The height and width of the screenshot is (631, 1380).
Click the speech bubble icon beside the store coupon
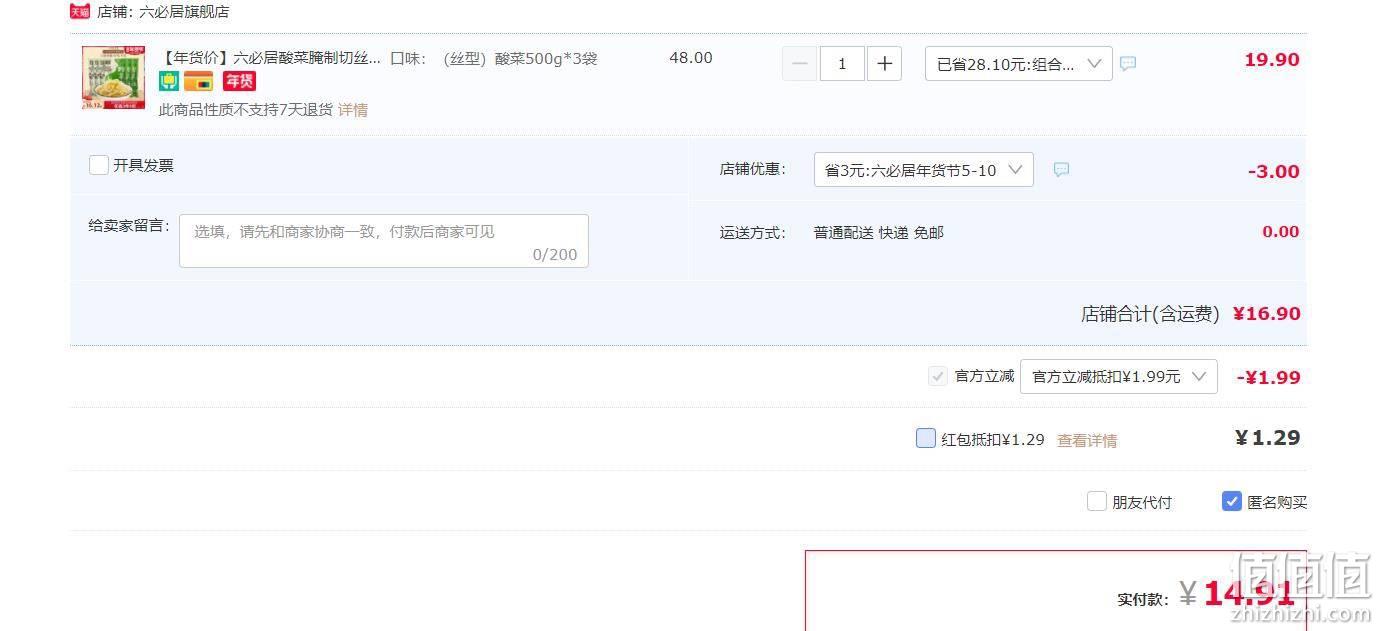[x=1061, y=170]
